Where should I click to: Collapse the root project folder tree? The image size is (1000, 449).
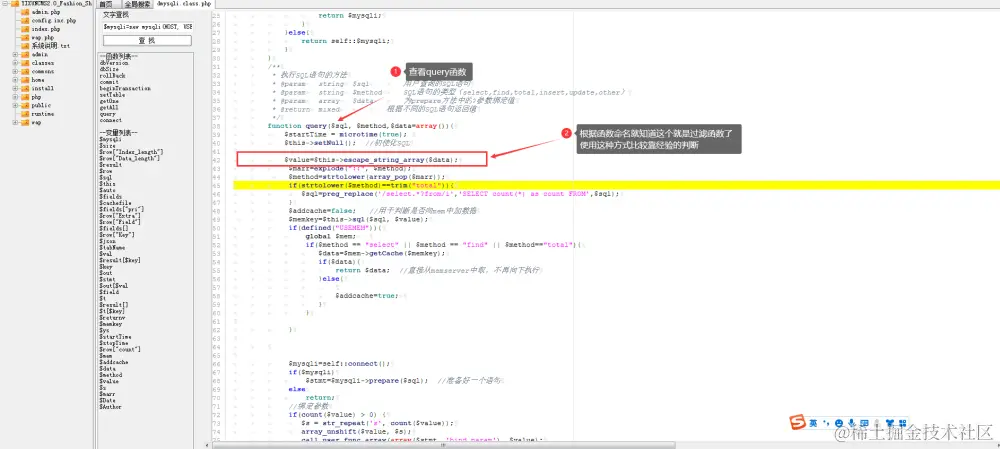[x=6, y=4]
